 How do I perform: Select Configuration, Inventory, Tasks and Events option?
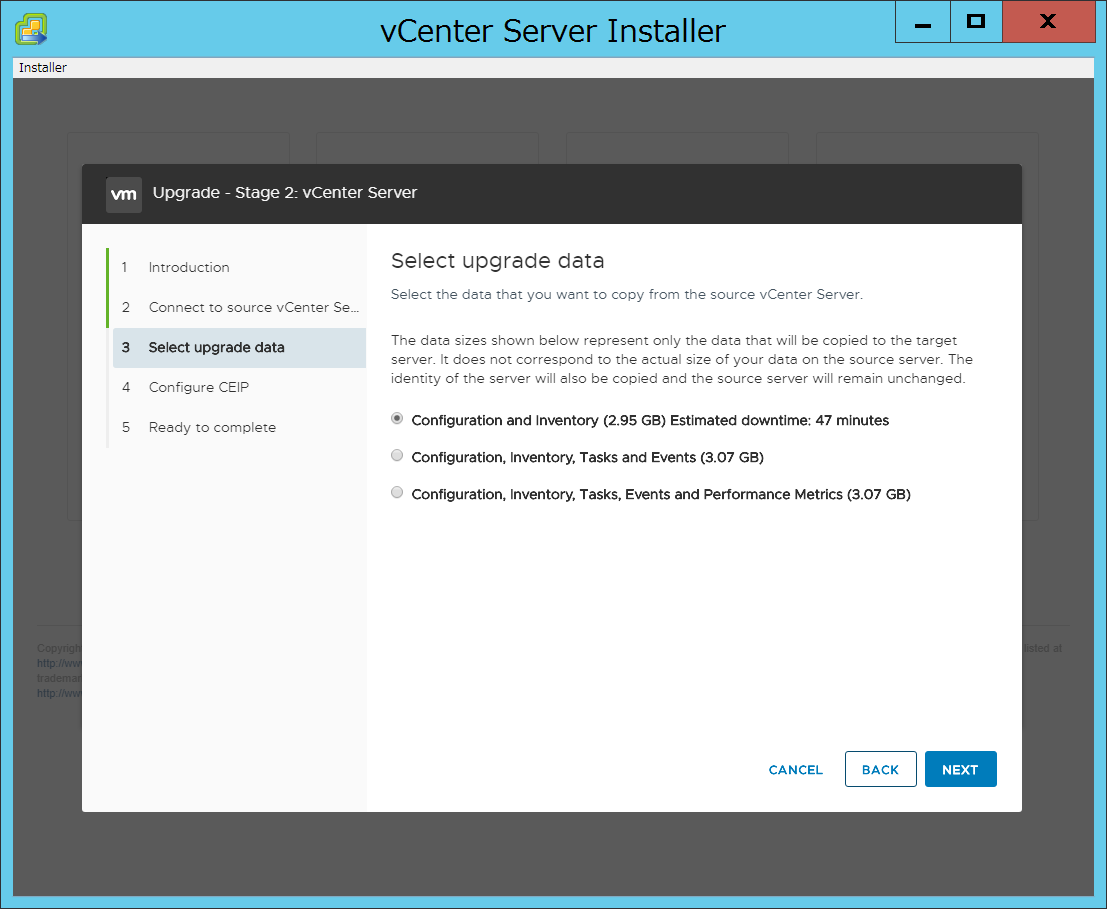(x=397, y=456)
